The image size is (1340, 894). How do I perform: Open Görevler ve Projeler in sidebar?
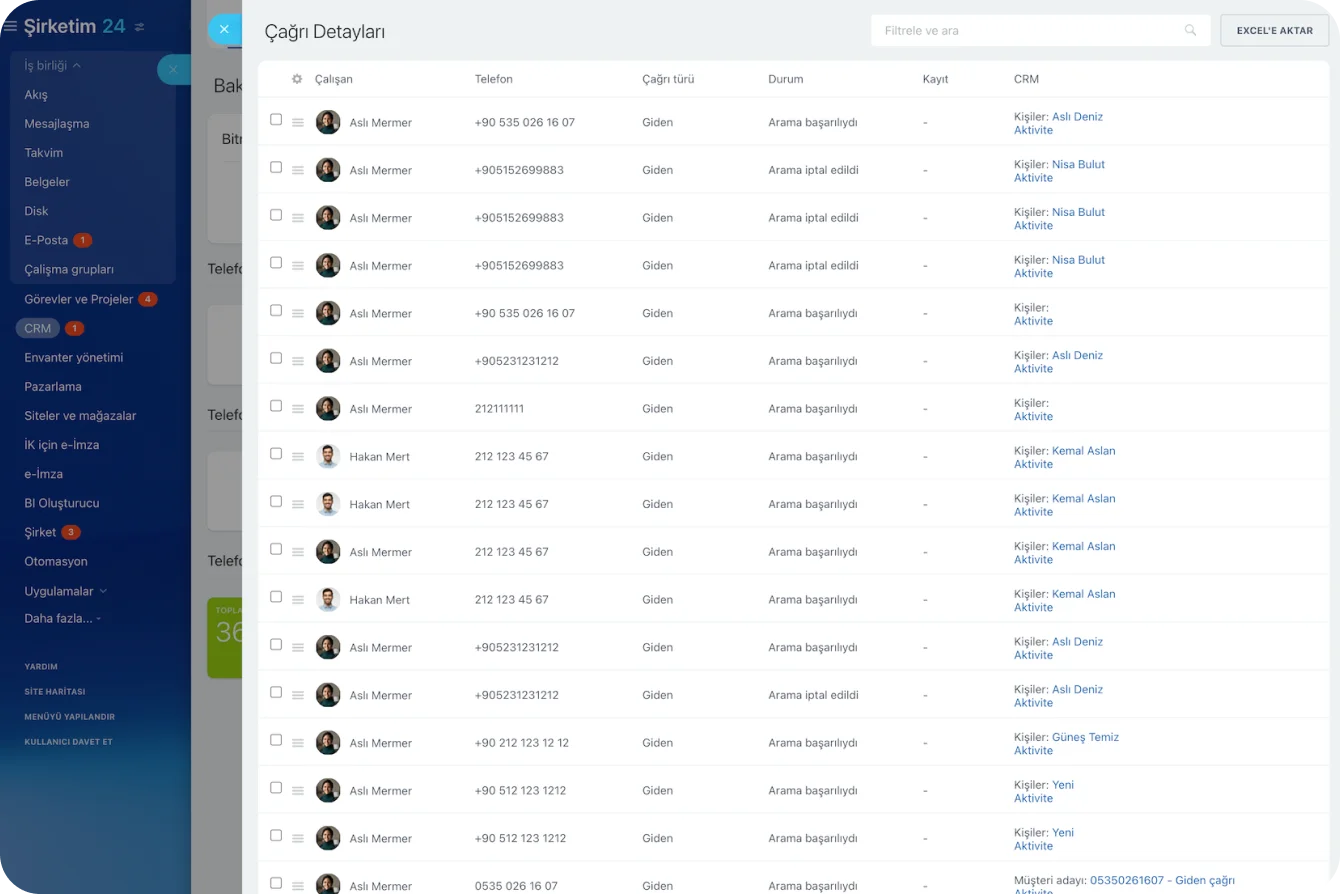coord(78,299)
